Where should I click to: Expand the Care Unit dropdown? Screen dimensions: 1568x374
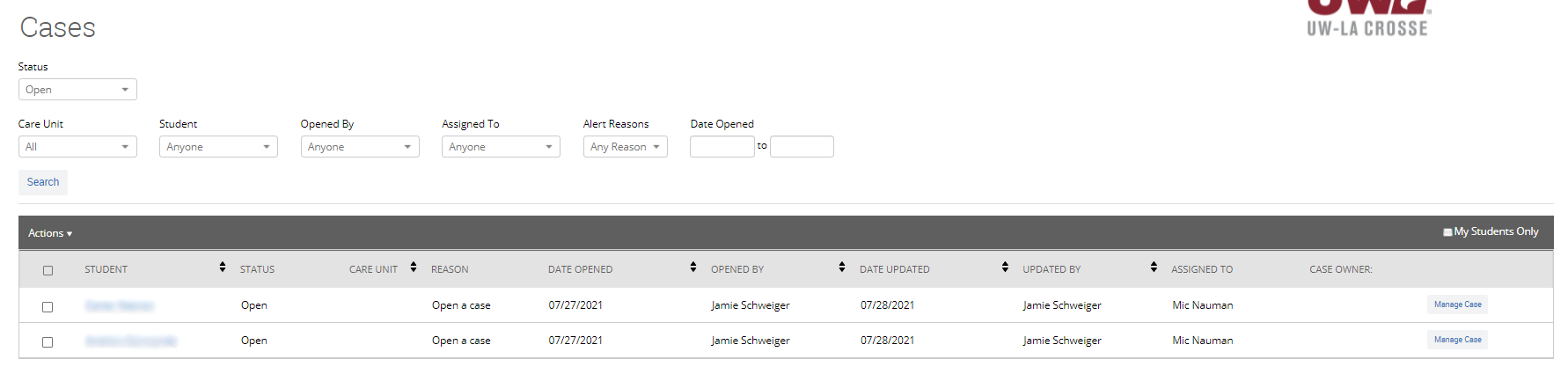(77, 147)
